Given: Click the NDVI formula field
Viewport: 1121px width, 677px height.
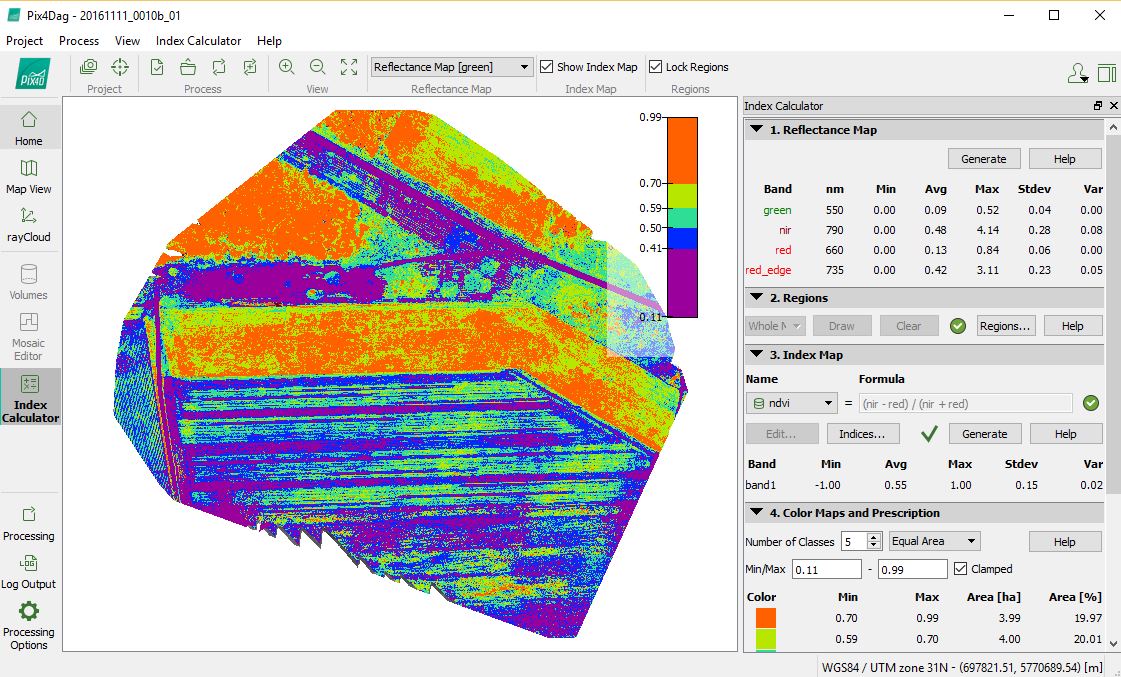Looking at the screenshot, I should tap(965, 403).
